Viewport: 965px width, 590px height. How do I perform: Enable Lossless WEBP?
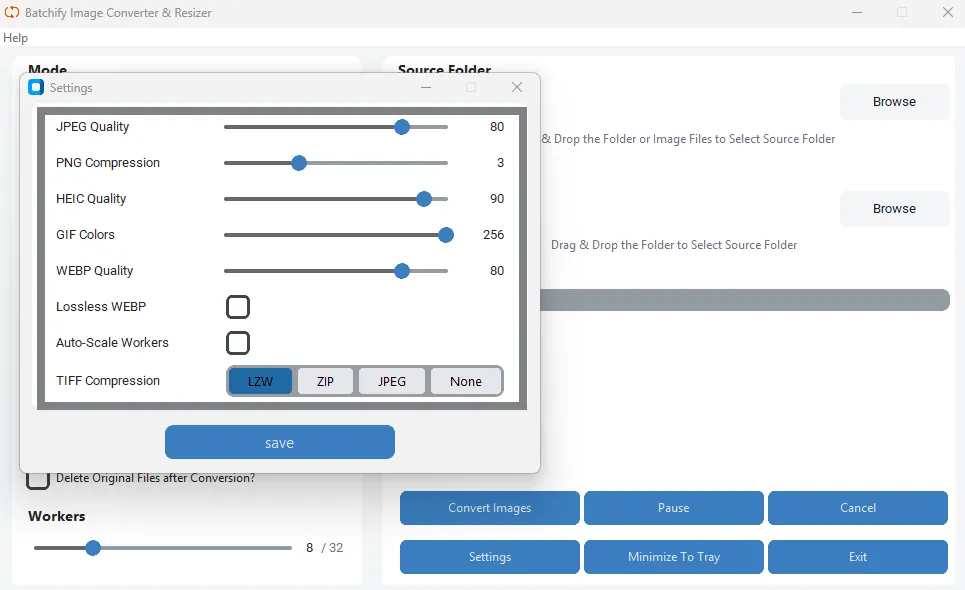point(238,307)
